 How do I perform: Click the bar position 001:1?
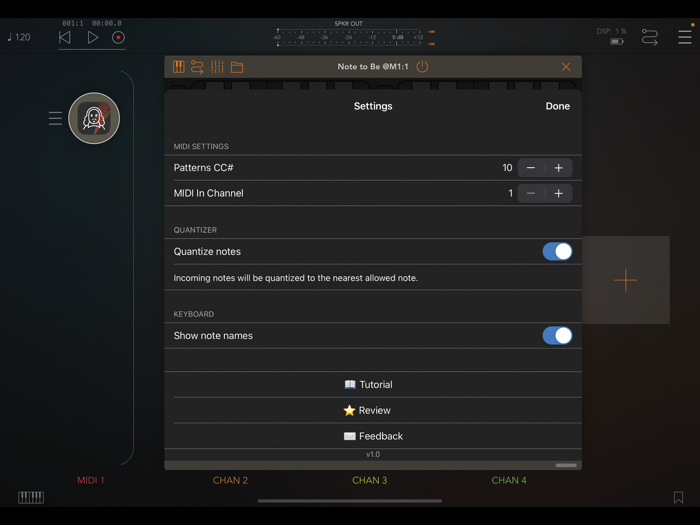(x=73, y=23)
